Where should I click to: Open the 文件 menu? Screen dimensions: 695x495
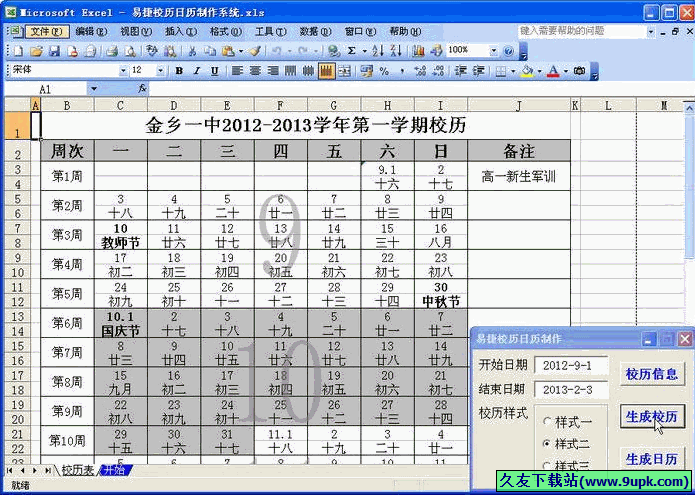coord(47,31)
